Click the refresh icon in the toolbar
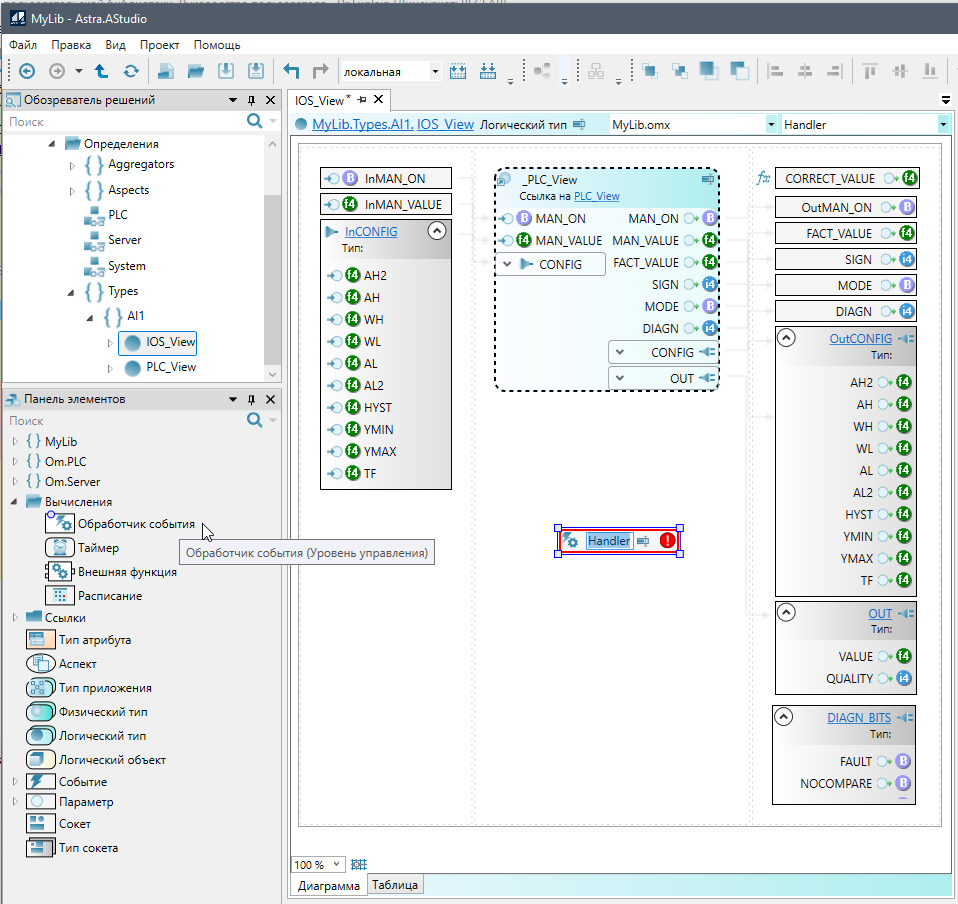The width and height of the screenshot is (958, 904). coord(131,71)
